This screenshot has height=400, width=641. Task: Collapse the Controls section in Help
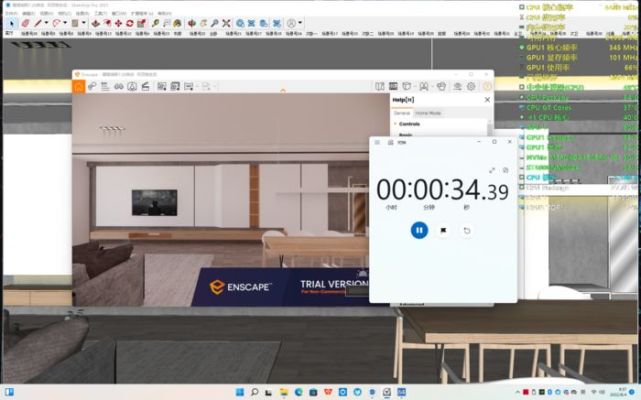pos(395,124)
